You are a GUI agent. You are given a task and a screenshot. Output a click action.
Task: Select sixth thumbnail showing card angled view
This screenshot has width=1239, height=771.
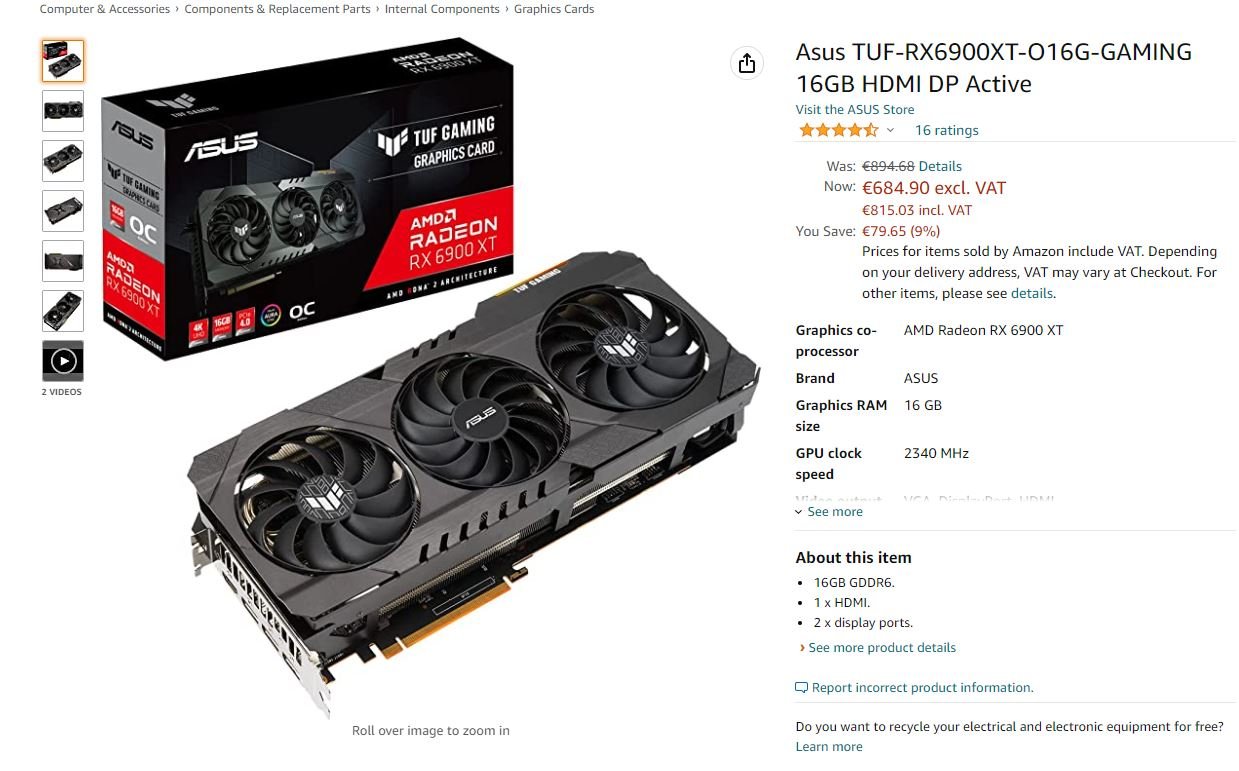coord(63,311)
